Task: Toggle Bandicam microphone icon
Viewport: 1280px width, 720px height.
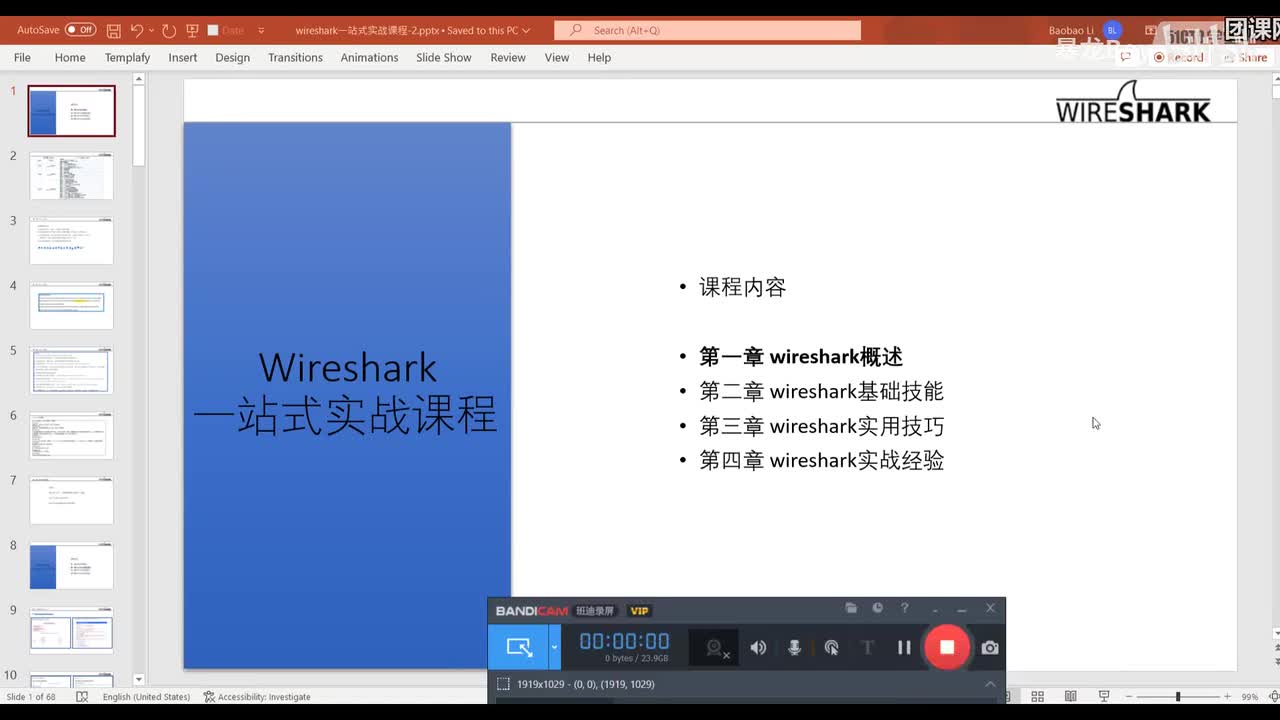Action: 794,648
